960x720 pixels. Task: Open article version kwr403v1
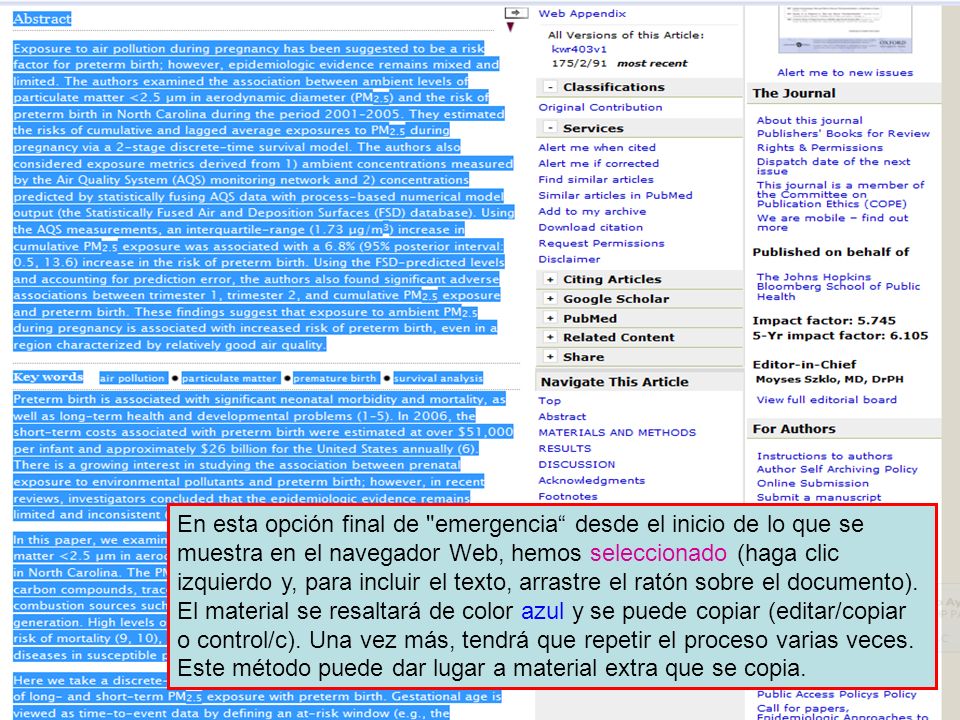(579, 49)
